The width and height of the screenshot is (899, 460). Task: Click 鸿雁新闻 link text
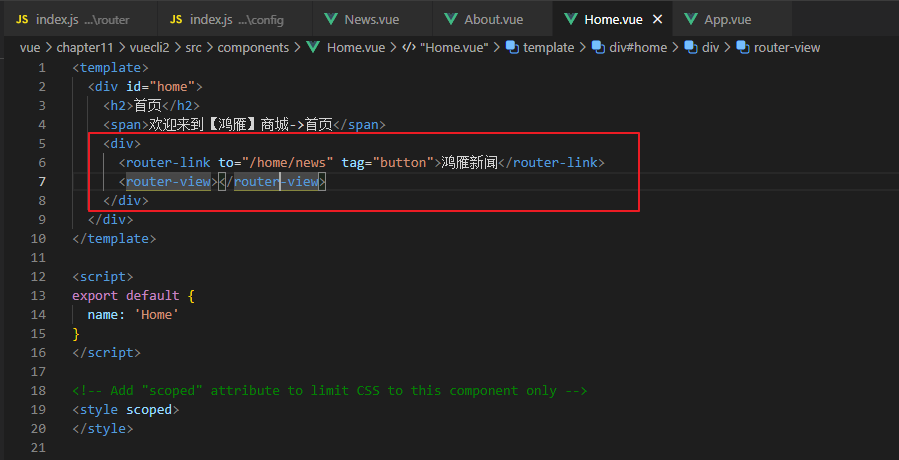tap(469, 163)
